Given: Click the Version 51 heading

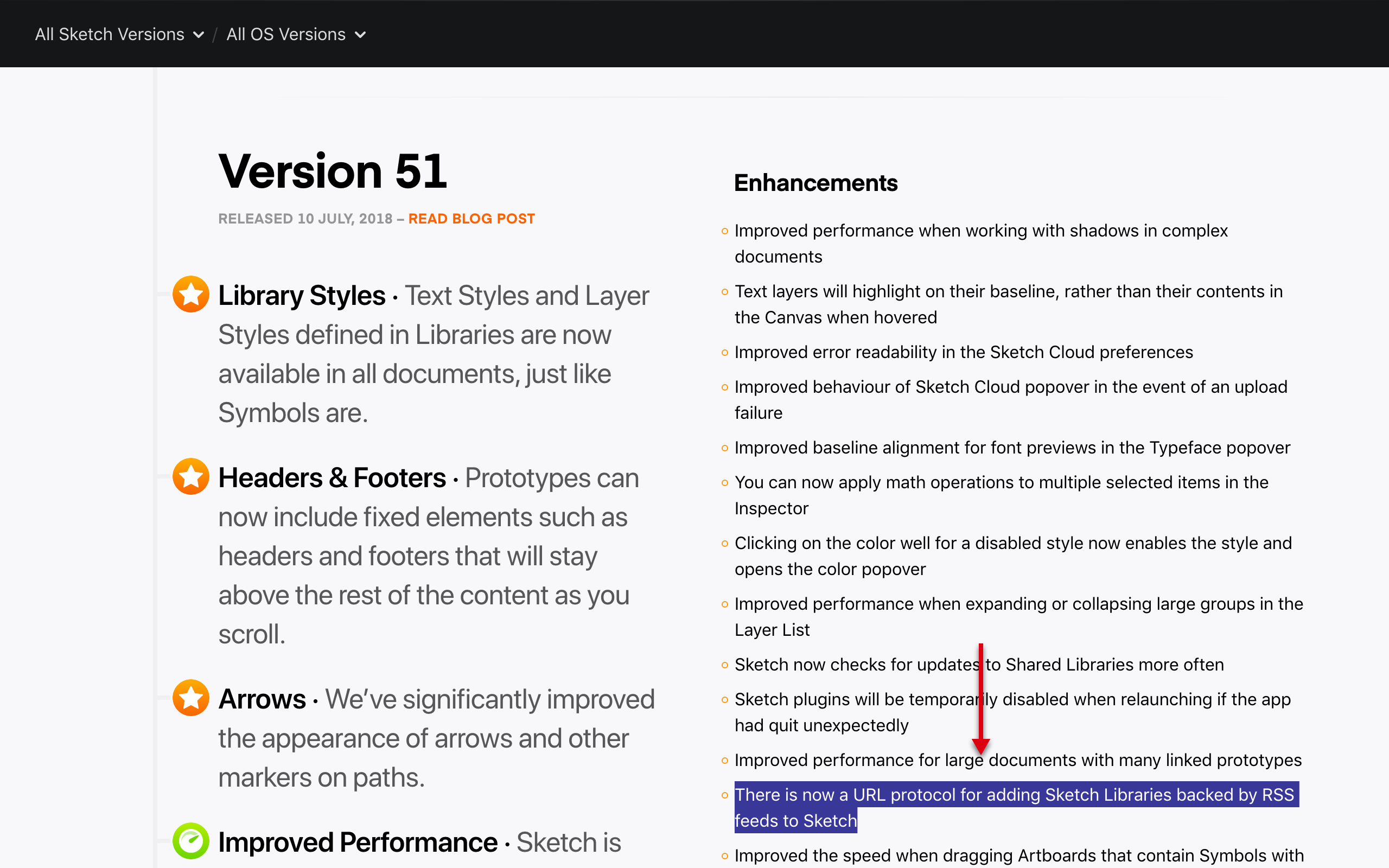Looking at the screenshot, I should click(332, 171).
